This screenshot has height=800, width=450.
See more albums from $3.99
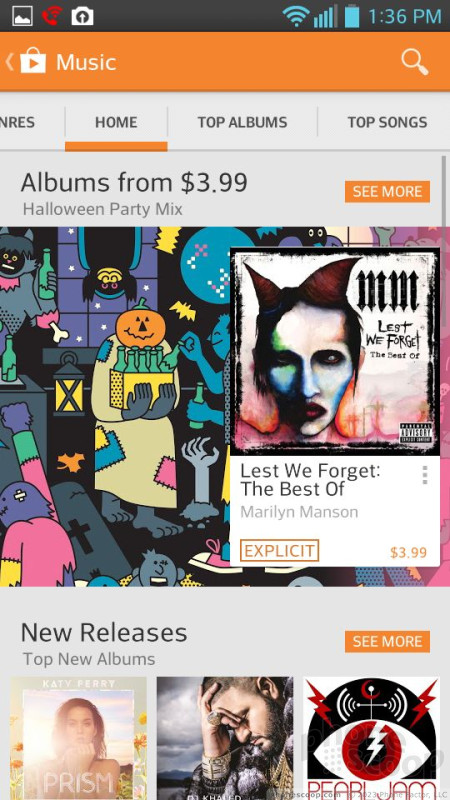[387, 192]
